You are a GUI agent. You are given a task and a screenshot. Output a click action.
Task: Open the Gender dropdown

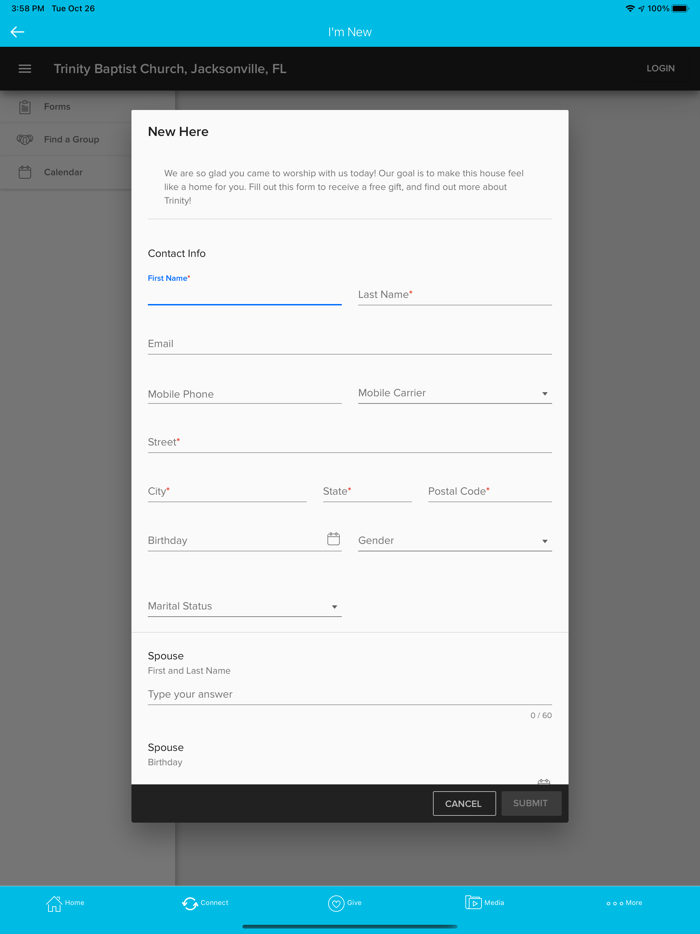point(455,540)
